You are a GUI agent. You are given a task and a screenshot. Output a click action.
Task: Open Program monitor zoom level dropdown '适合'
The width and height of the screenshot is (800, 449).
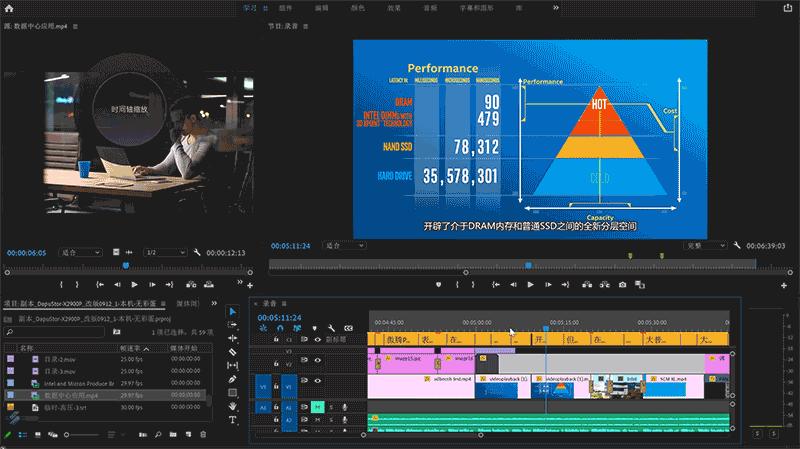click(345, 245)
